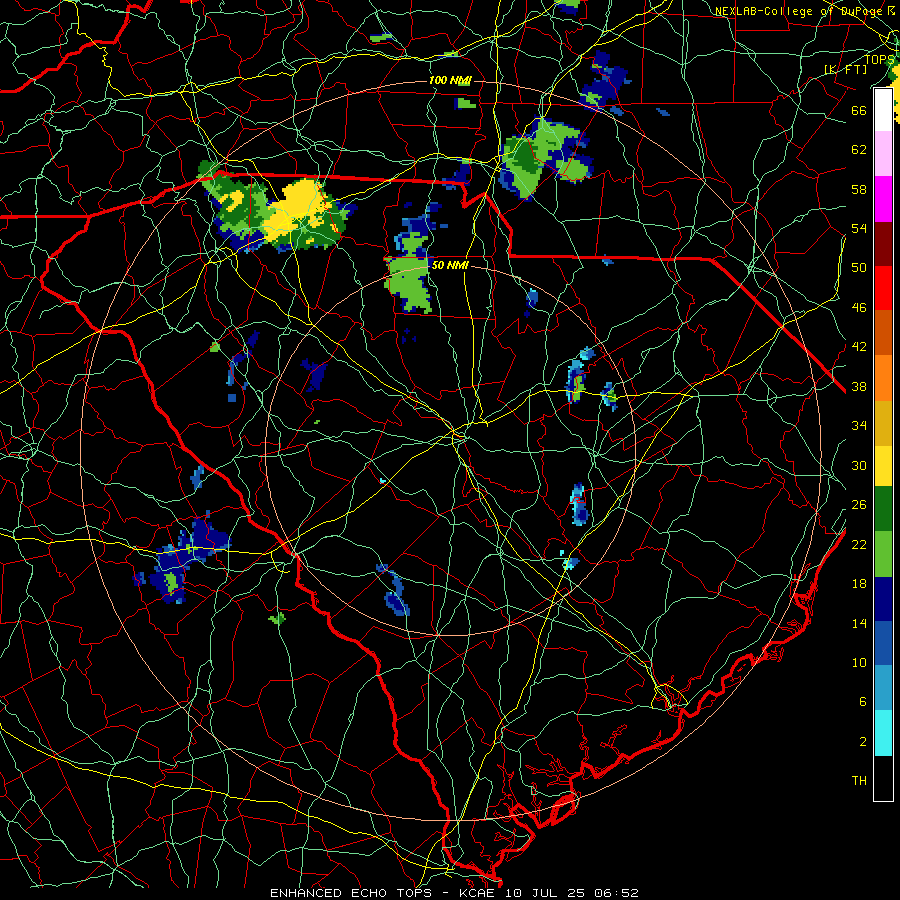Click the '100 NMI' range ring label
900x900 pixels.
[450, 80]
